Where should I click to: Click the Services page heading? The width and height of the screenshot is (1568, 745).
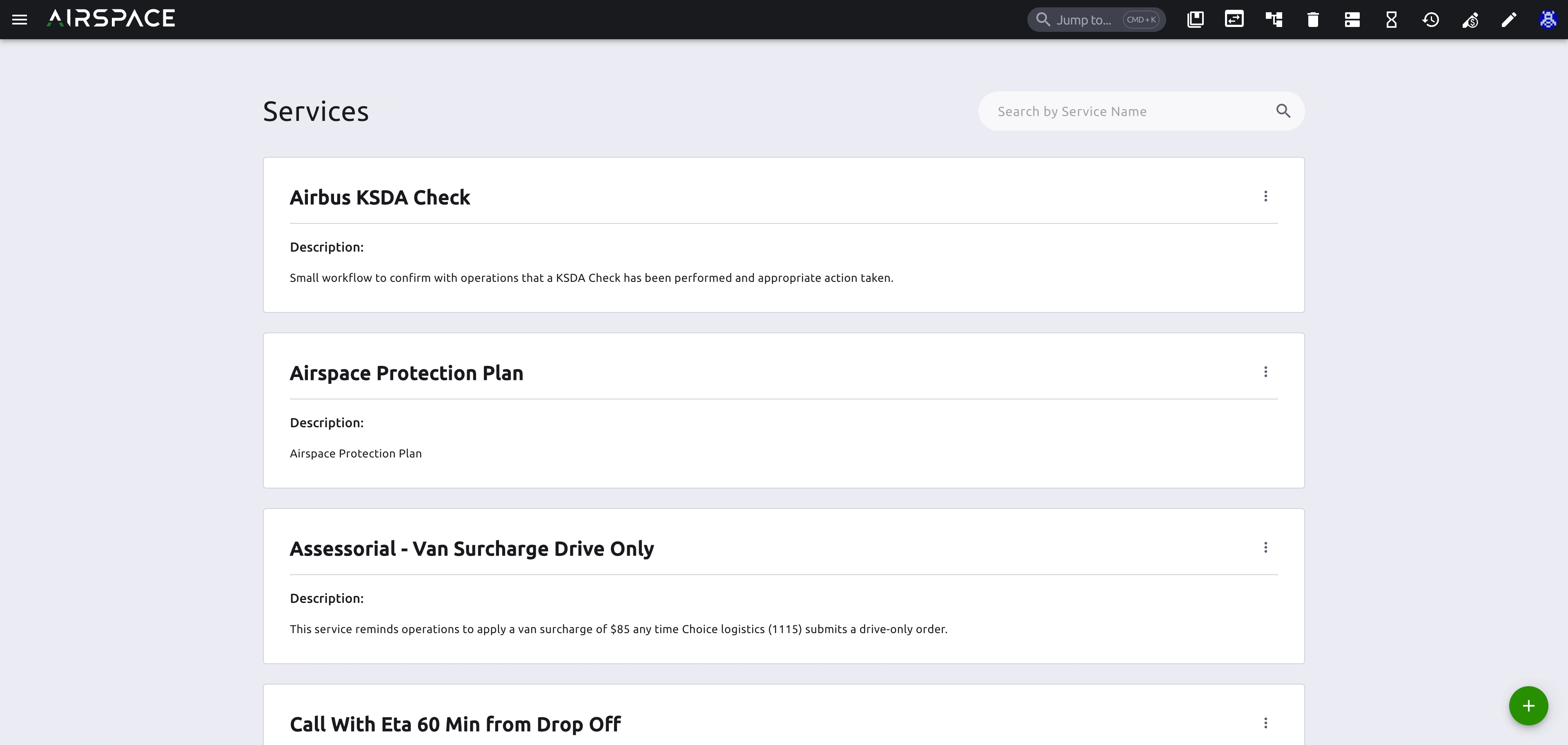(316, 112)
